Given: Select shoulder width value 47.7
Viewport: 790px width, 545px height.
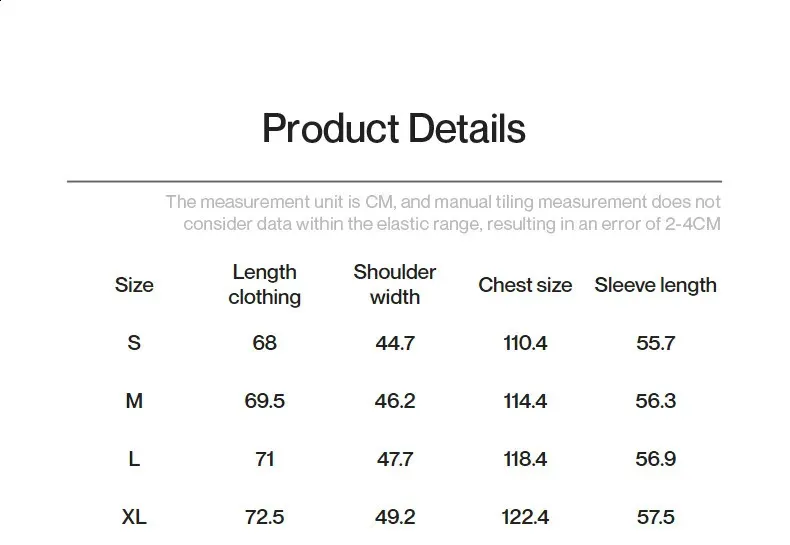Looking at the screenshot, I should tap(394, 459).
